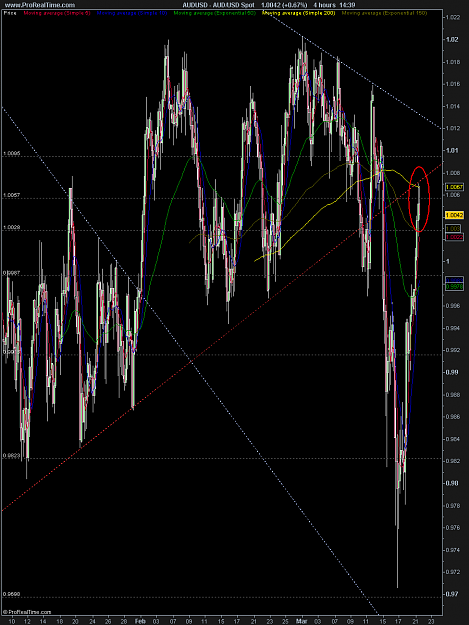Click the 0.97 tick on price axis
This screenshot has height=625, width=469.
pyautogui.click(x=452, y=594)
